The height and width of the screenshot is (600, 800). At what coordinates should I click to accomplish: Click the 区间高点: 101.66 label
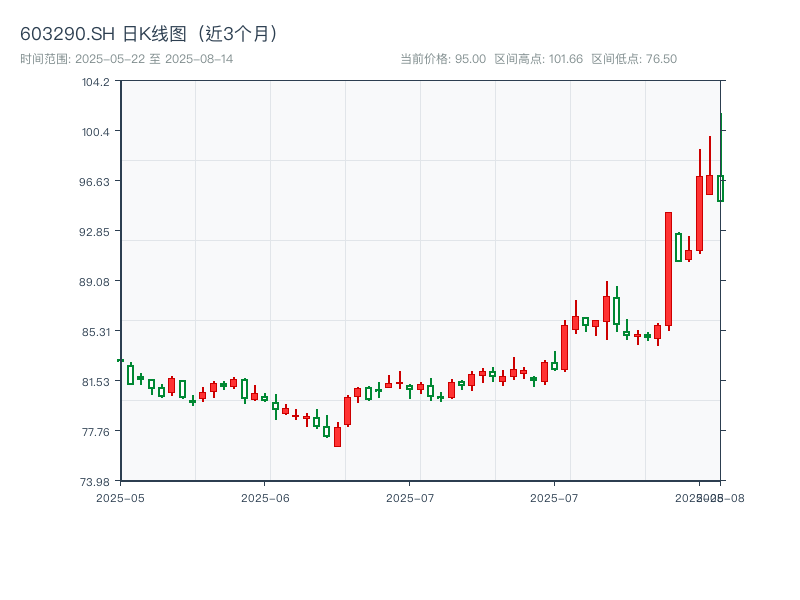click(539, 59)
